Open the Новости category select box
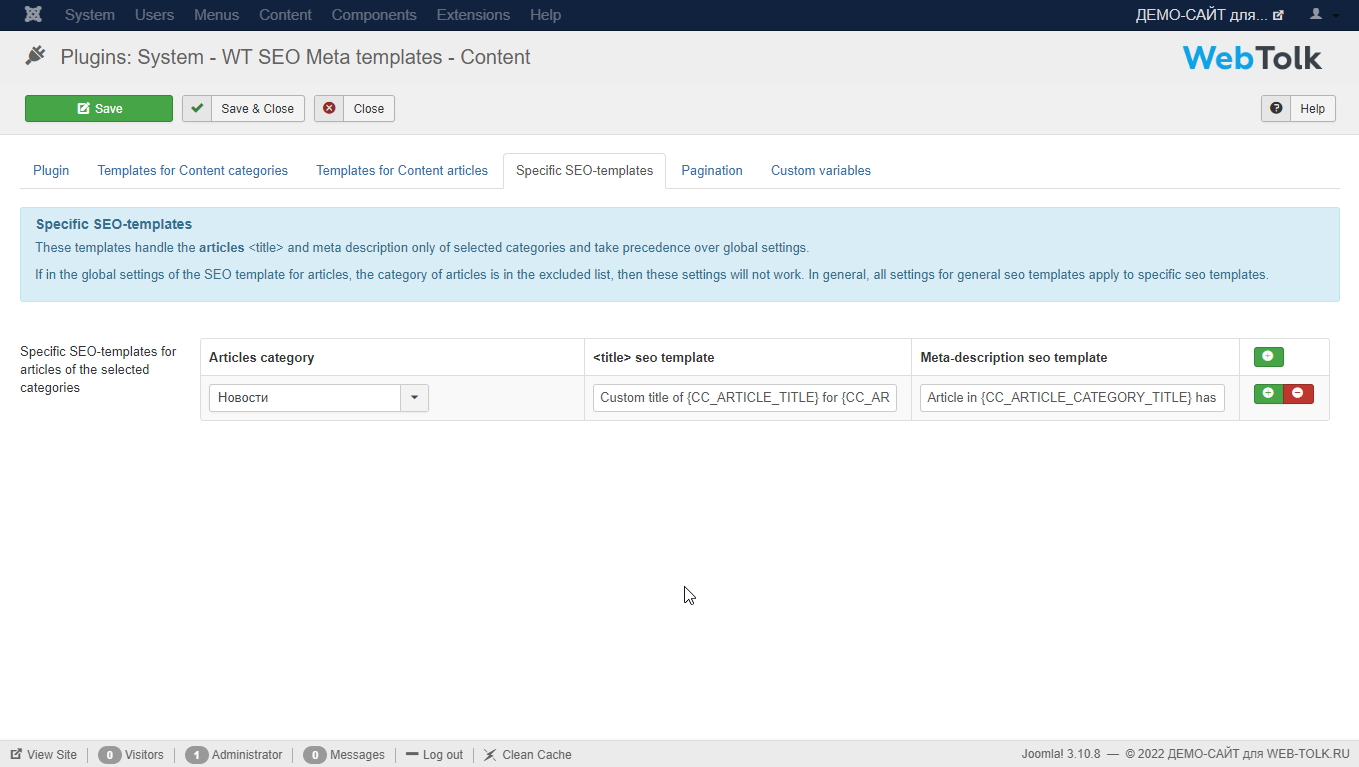This screenshot has width=1359, height=767. point(305,398)
